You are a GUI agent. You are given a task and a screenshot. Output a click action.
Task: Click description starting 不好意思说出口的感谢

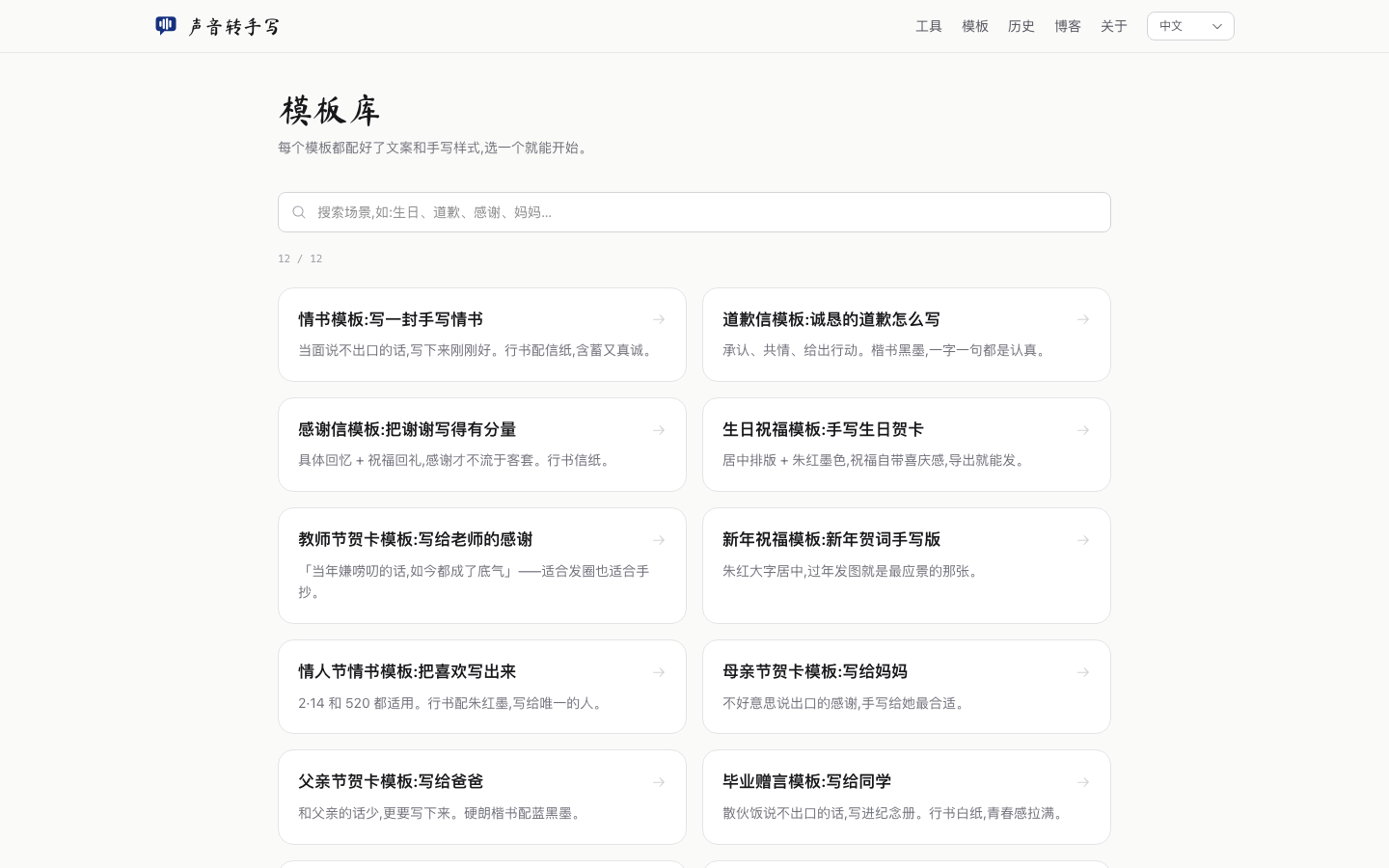point(846,703)
